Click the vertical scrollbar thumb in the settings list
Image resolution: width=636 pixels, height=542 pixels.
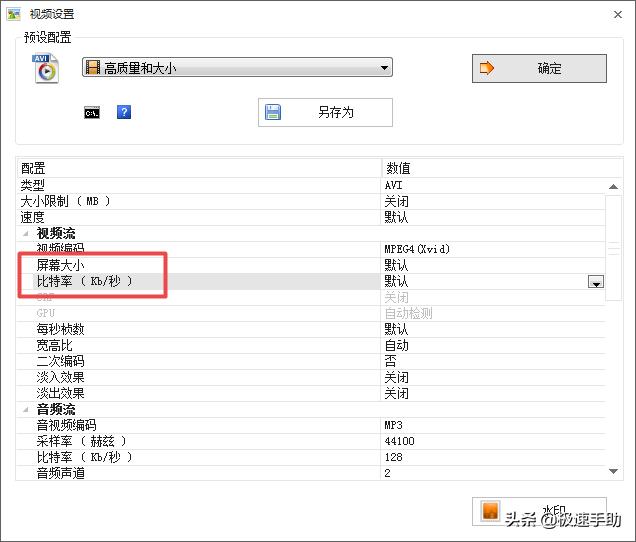pos(613,248)
